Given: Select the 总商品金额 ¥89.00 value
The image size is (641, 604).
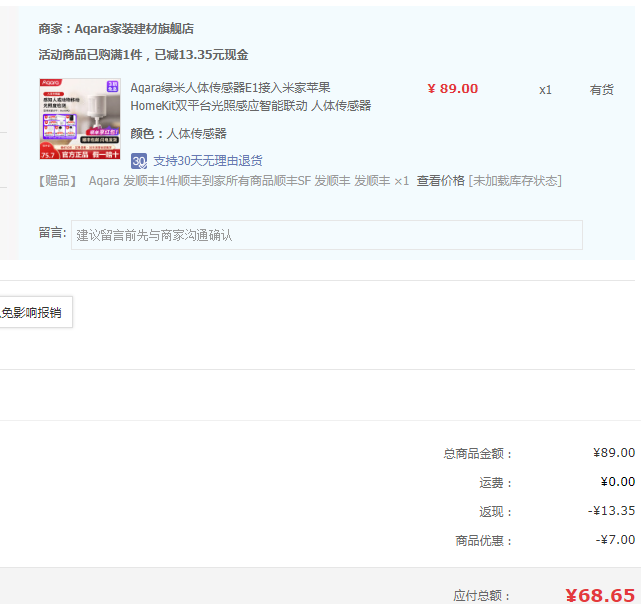Looking at the screenshot, I should 614,453.
